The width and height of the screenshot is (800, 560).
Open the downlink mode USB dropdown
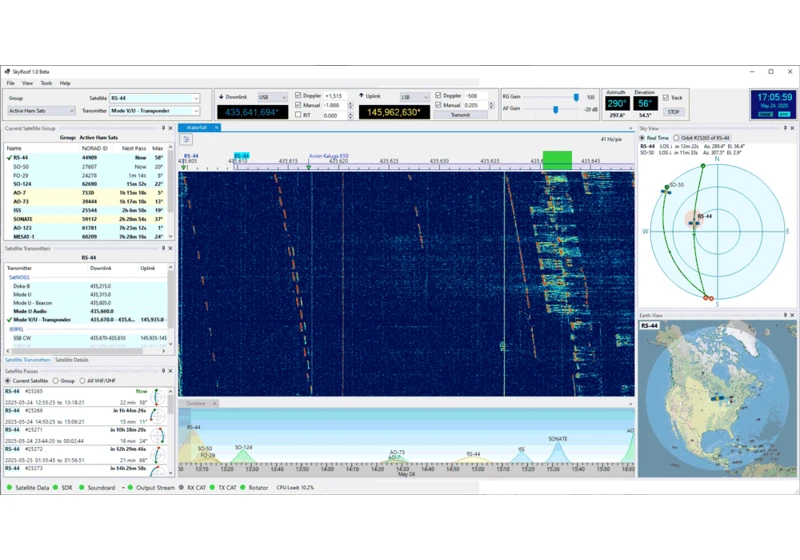(272, 97)
